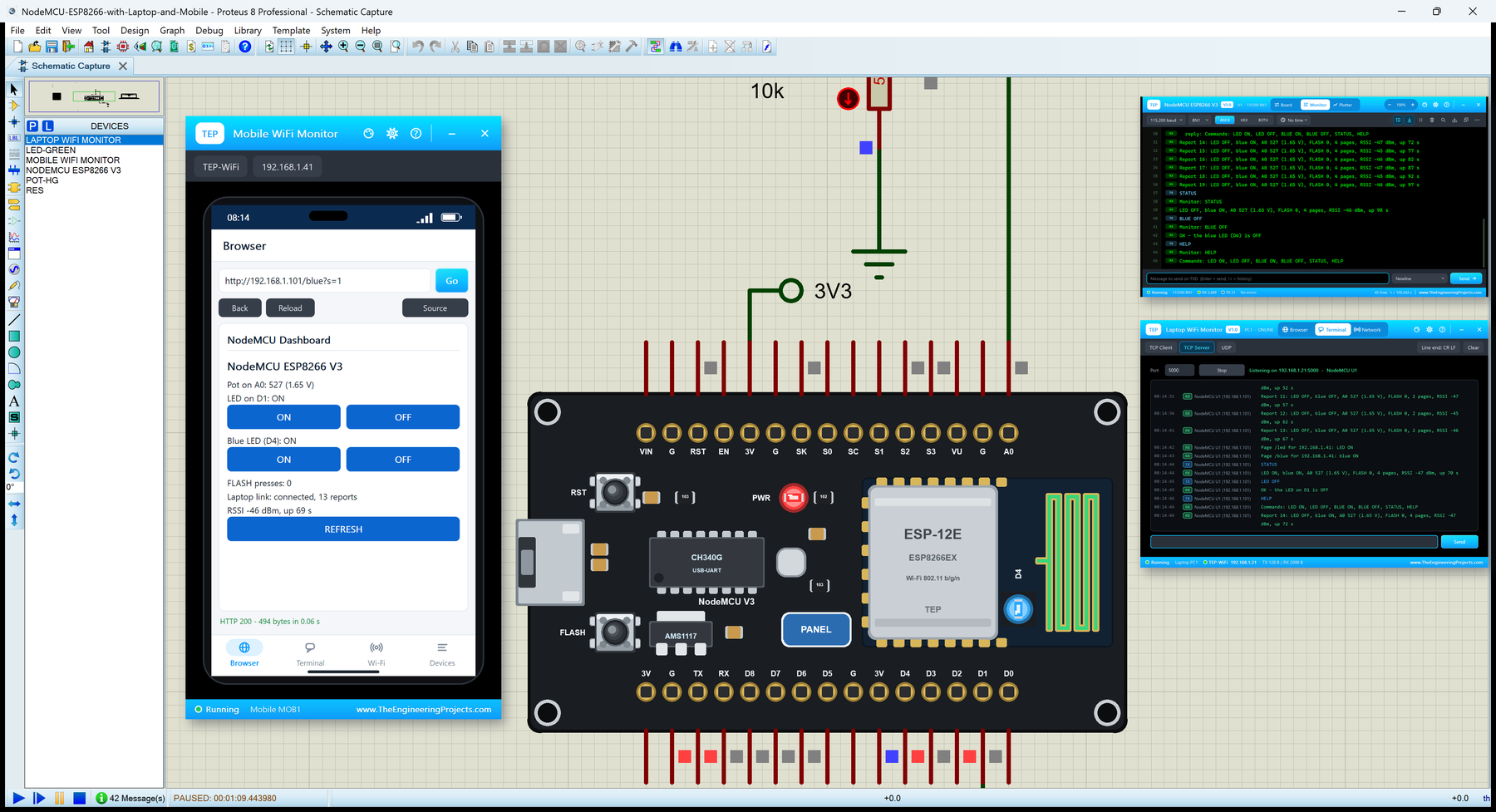
Task: Click theme icon in Mobile WiFi Monitor header
Action: pyautogui.click(x=369, y=134)
